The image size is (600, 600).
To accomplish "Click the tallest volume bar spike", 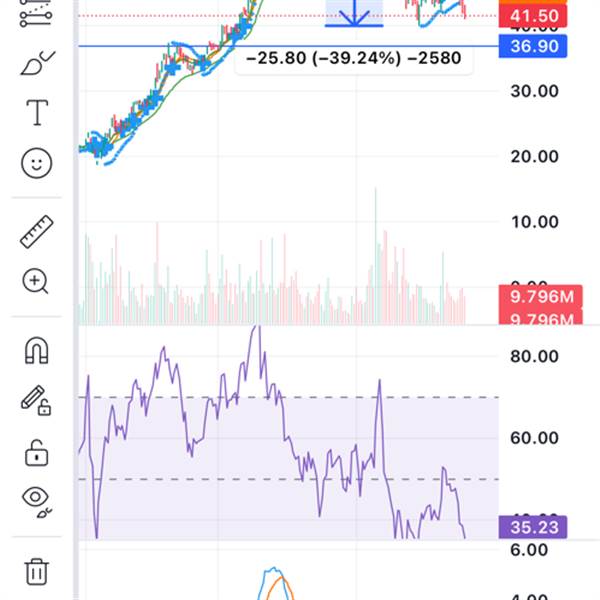I will click(376, 256).
